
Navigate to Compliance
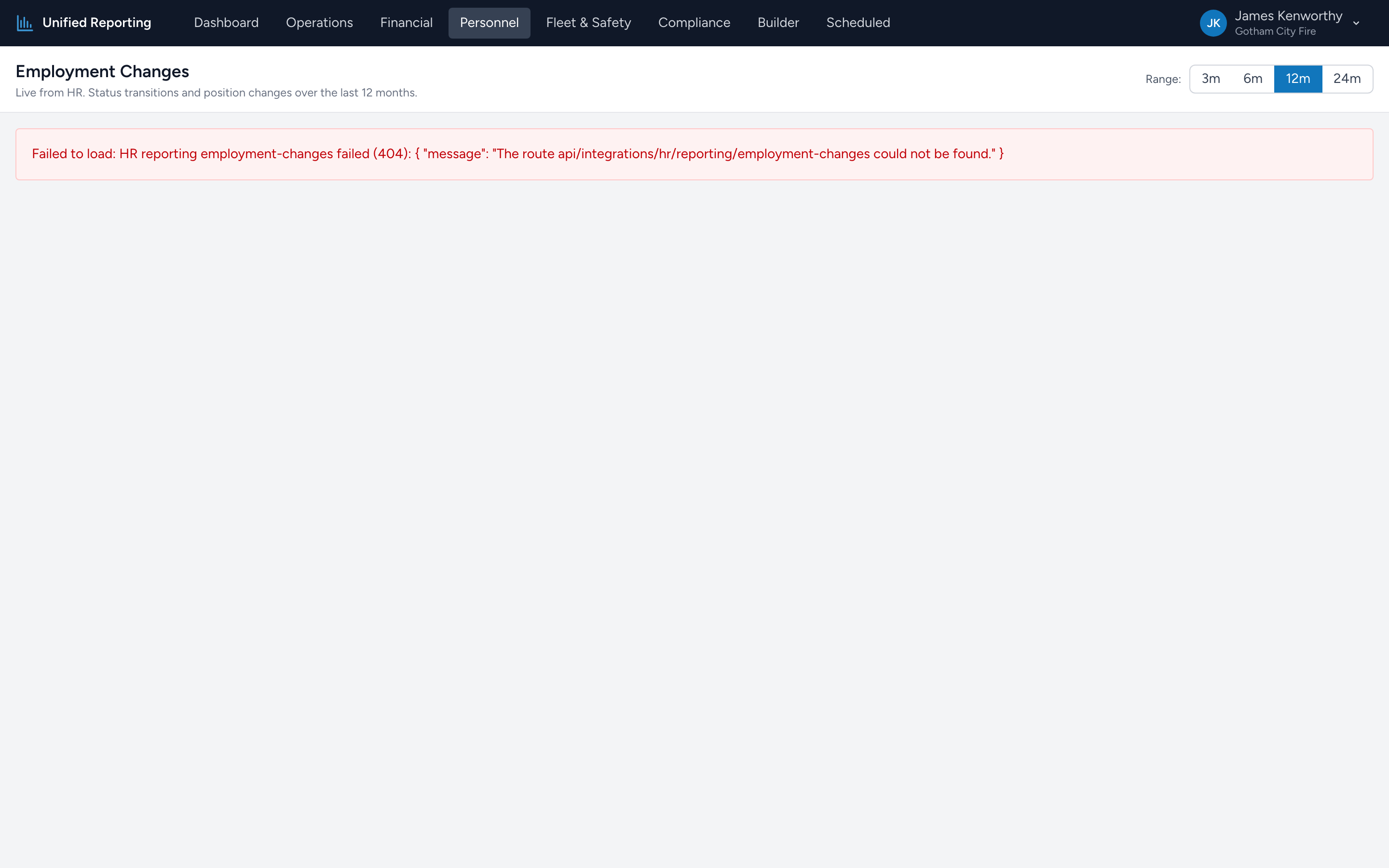pyautogui.click(x=694, y=23)
